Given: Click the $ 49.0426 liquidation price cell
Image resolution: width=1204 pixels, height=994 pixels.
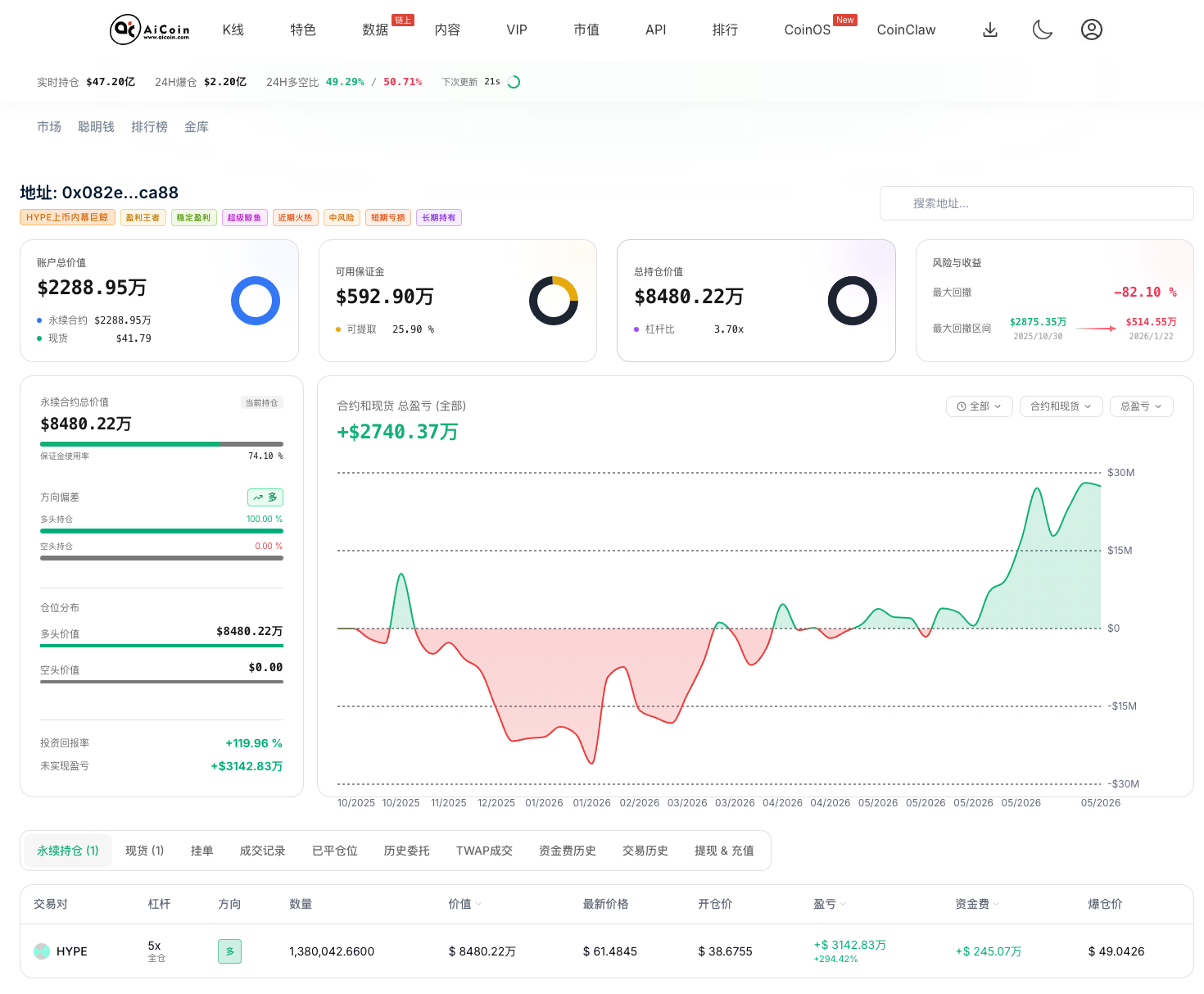Looking at the screenshot, I should click(1116, 951).
